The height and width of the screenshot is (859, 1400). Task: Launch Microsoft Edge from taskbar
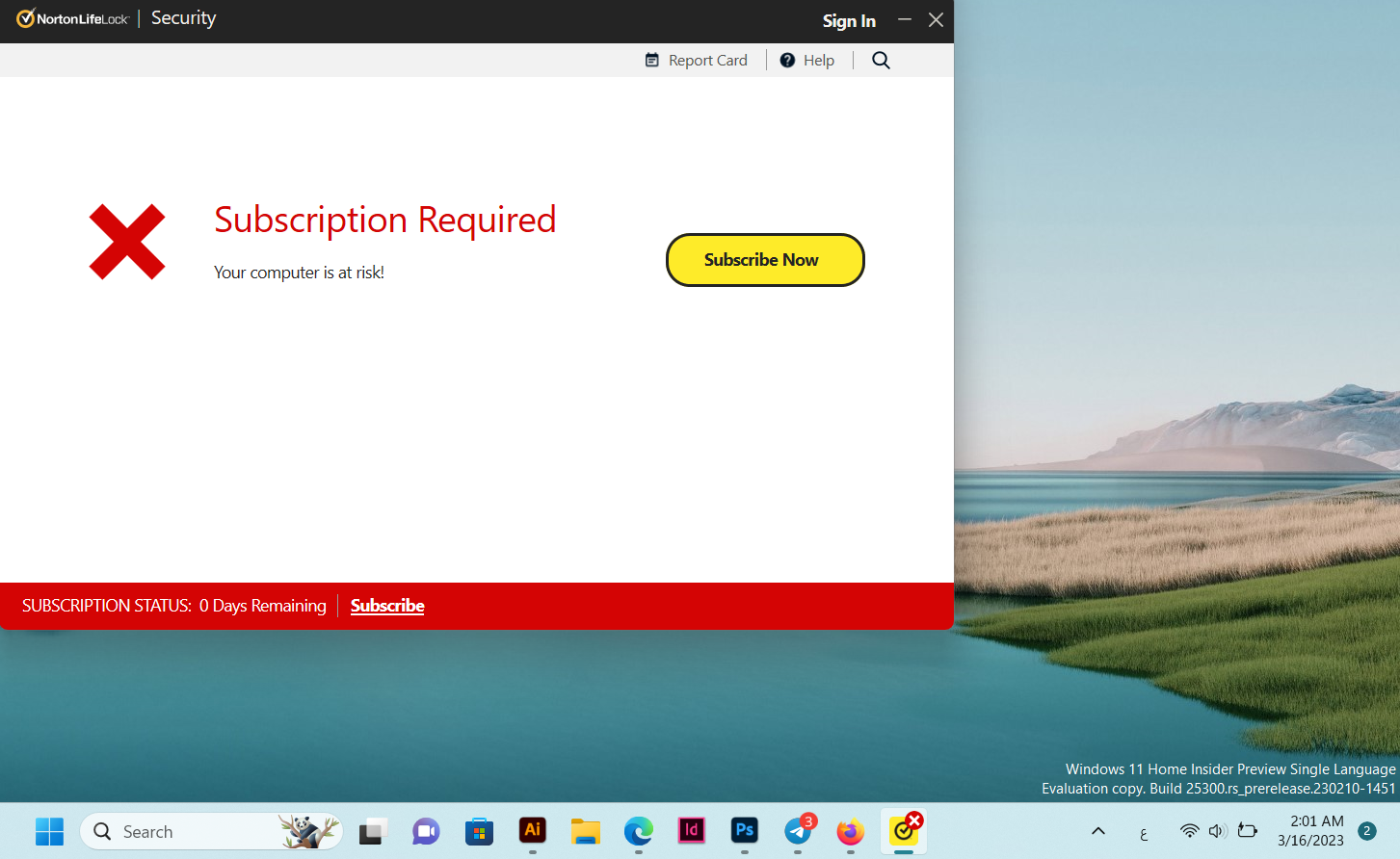pos(638,831)
